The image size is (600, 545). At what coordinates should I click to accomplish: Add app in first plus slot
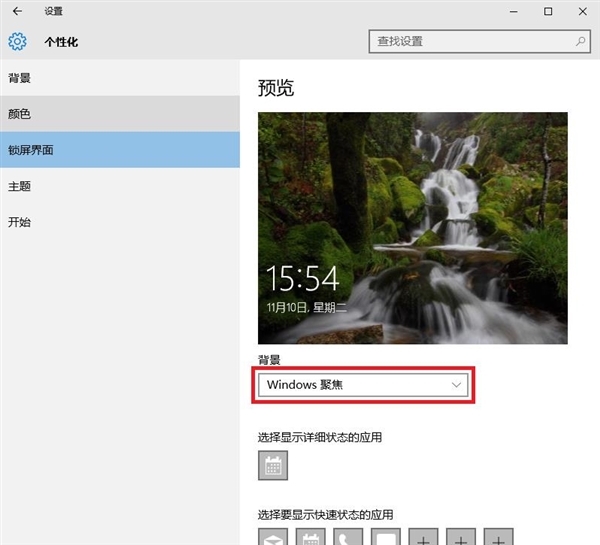click(x=423, y=537)
